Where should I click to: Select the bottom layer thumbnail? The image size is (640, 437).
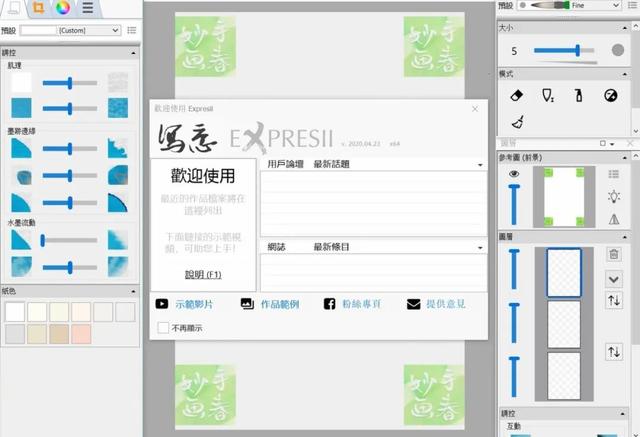pyautogui.click(x=564, y=375)
